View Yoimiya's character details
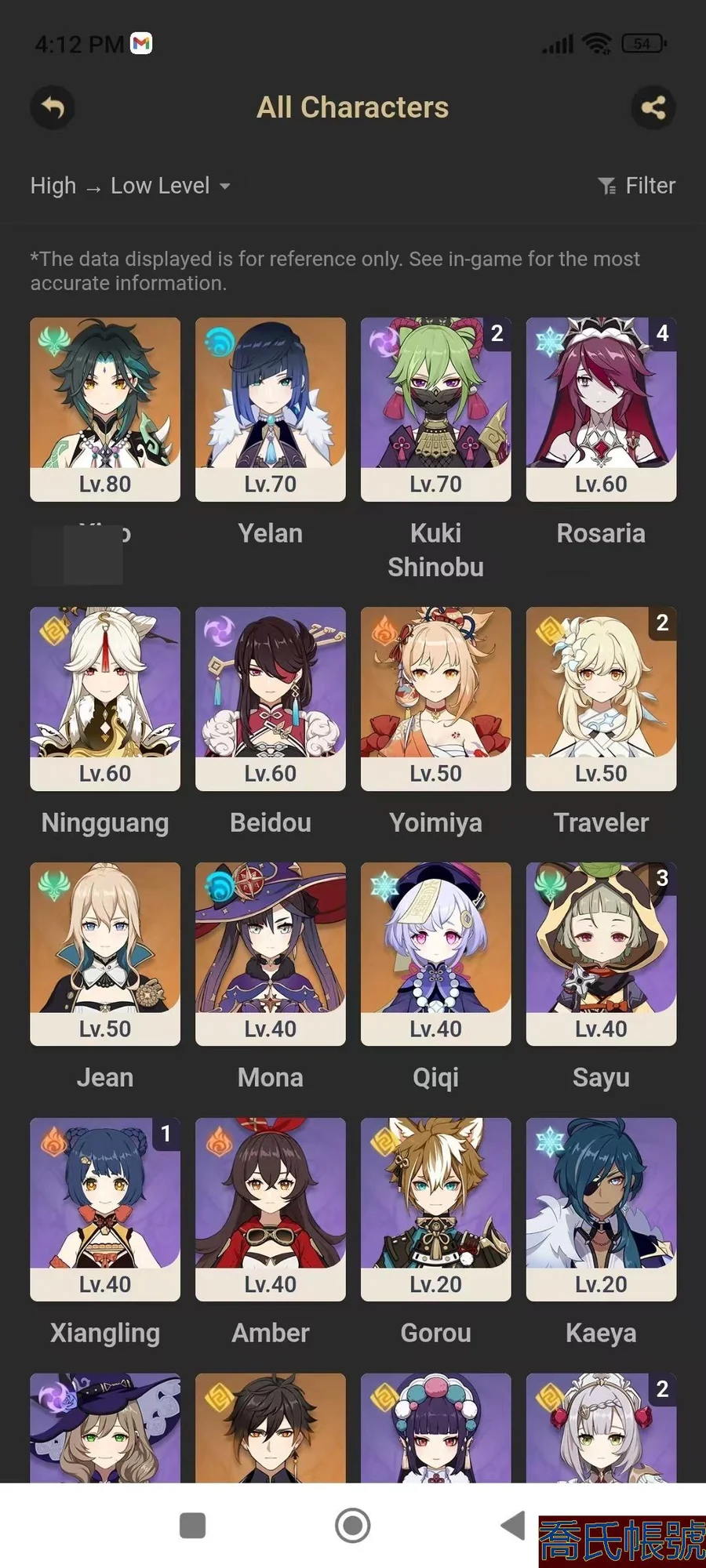 [x=436, y=699]
